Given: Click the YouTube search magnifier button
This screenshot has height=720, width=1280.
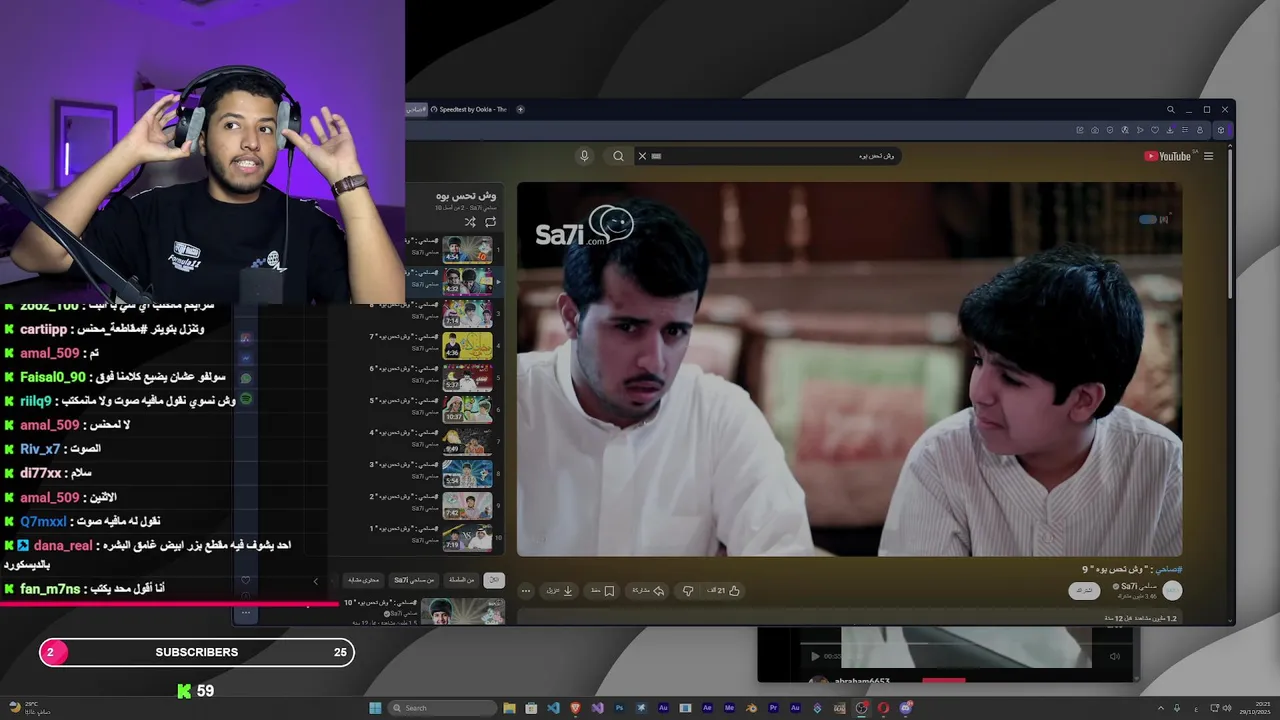Looking at the screenshot, I should click(618, 156).
